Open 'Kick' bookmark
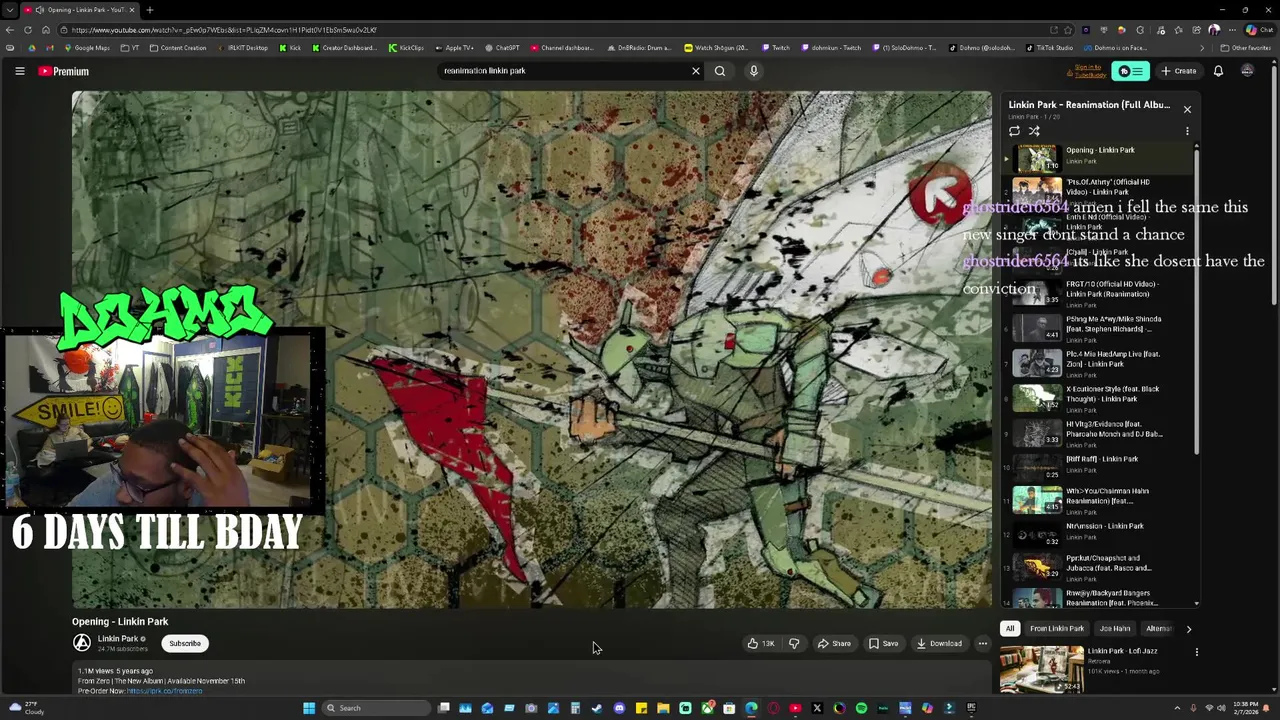1280x720 pixels. (290, 48)
